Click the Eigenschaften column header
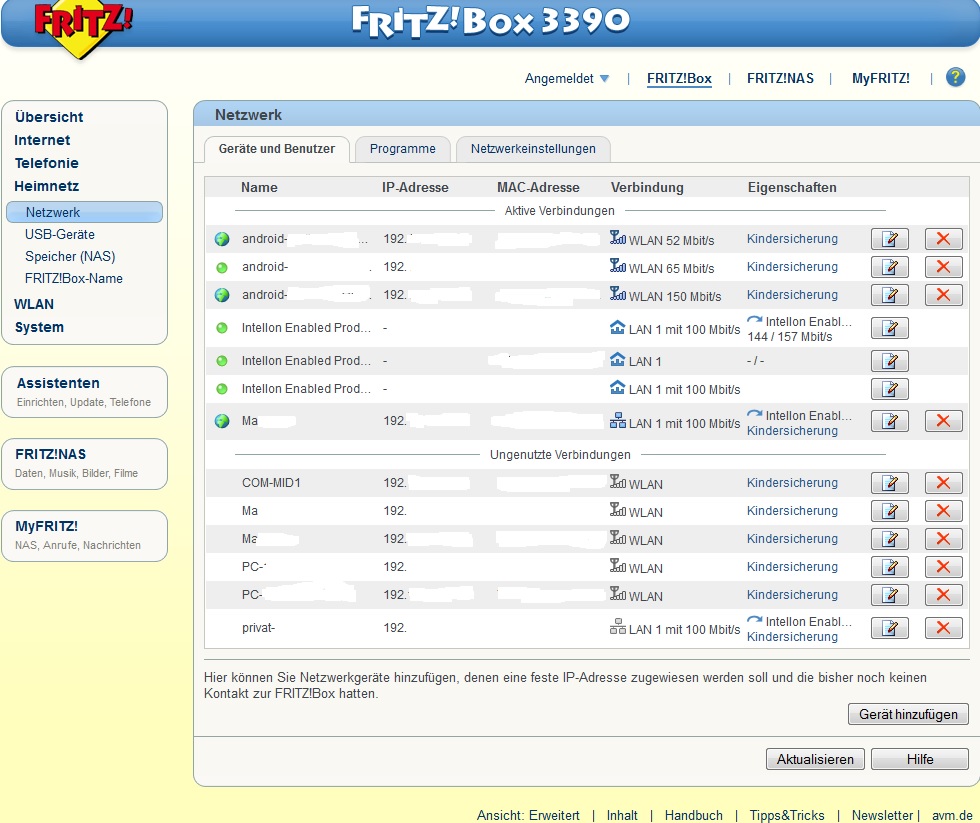The height and width of the screenshot is (823, 980). (792, 187)
